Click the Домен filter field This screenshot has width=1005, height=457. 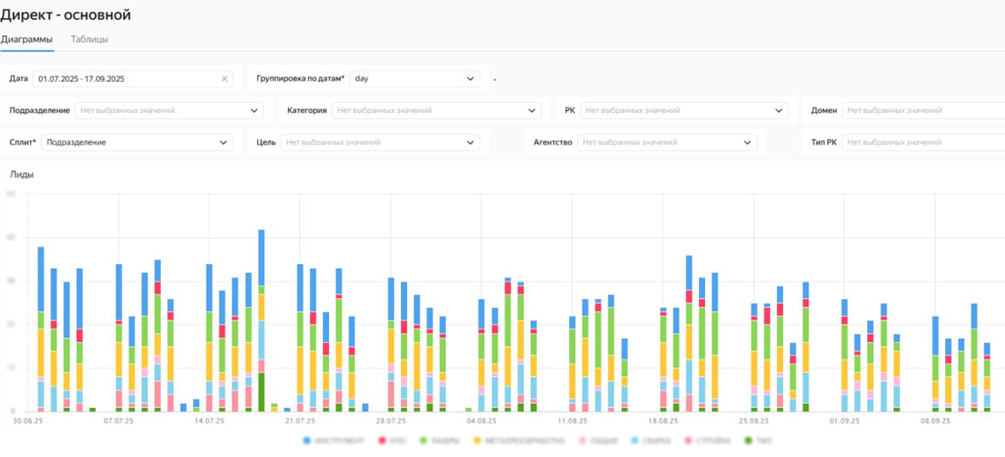(x=922, y=111)
